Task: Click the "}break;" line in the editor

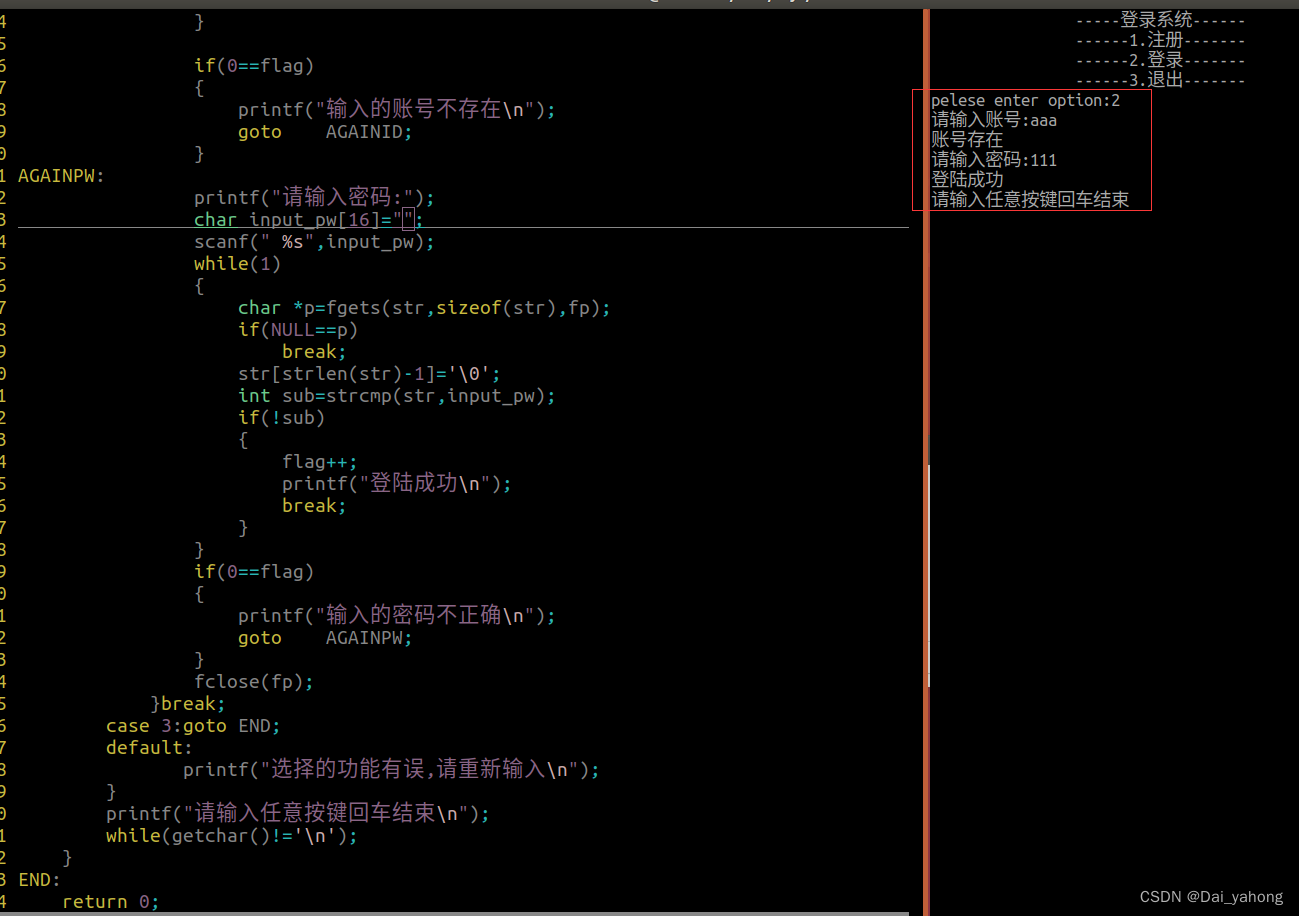Action: [188, 704]
